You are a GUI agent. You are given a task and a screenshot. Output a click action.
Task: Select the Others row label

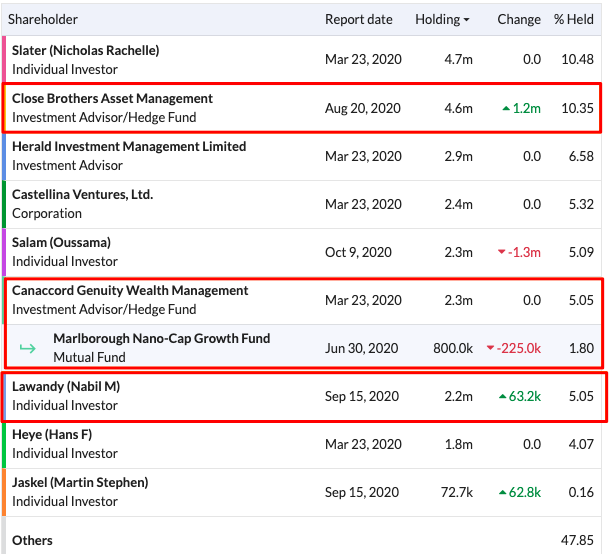click(x=32, y=540)
